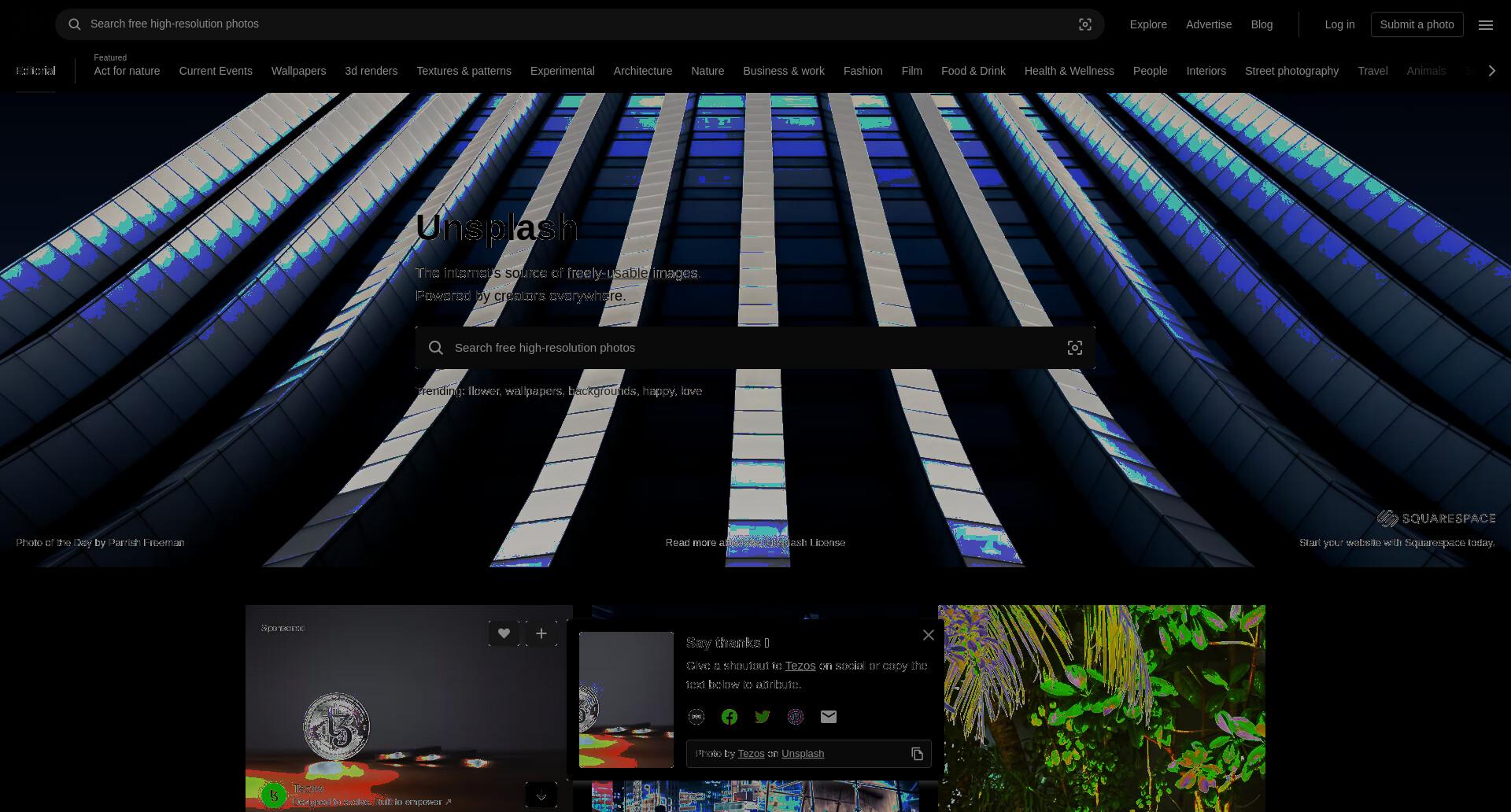
Task: Share via Facebook icon in popup
Action: coord(730,717)
